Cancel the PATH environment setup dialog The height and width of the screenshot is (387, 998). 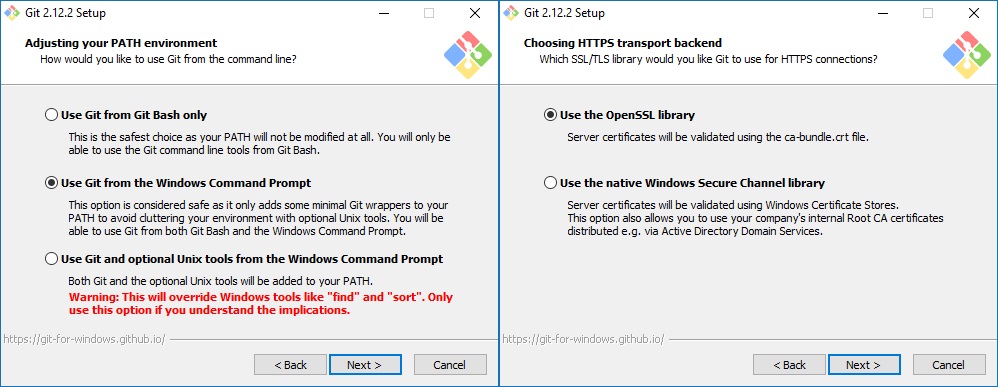click(450, 365)
